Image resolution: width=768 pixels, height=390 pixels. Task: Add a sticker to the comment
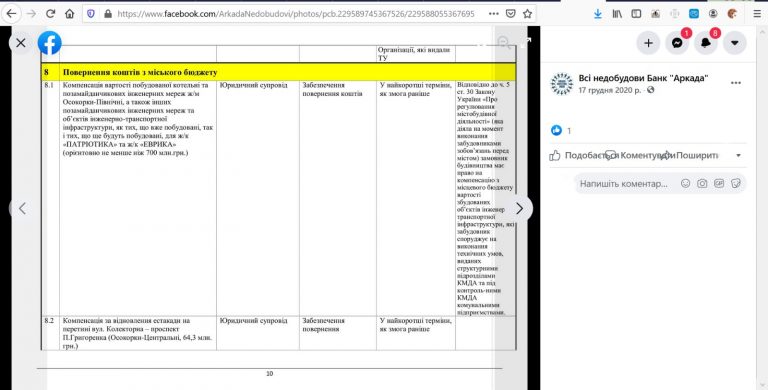pyautogui.click(x=735, y=183)
